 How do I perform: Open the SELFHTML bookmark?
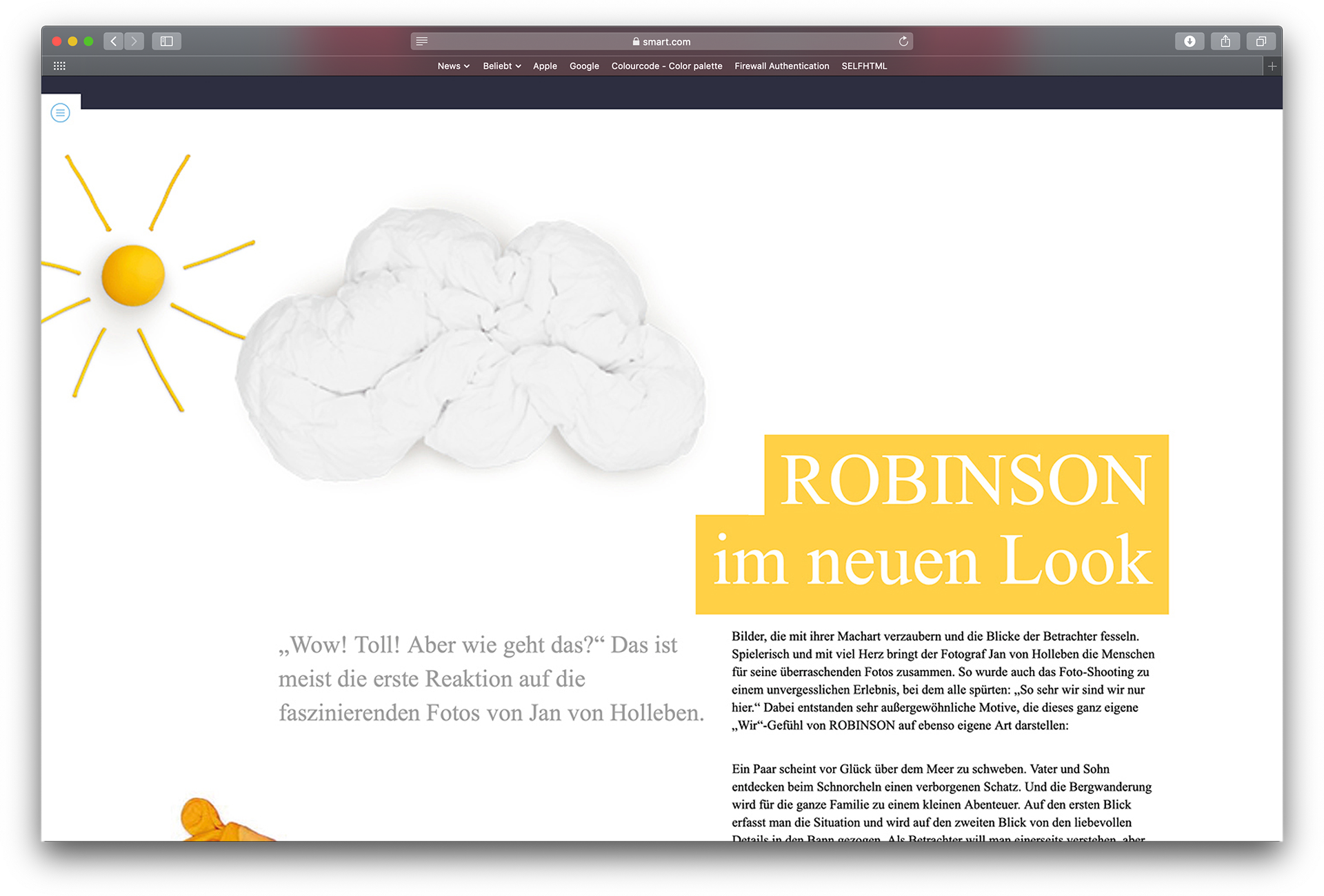(864, 66)
